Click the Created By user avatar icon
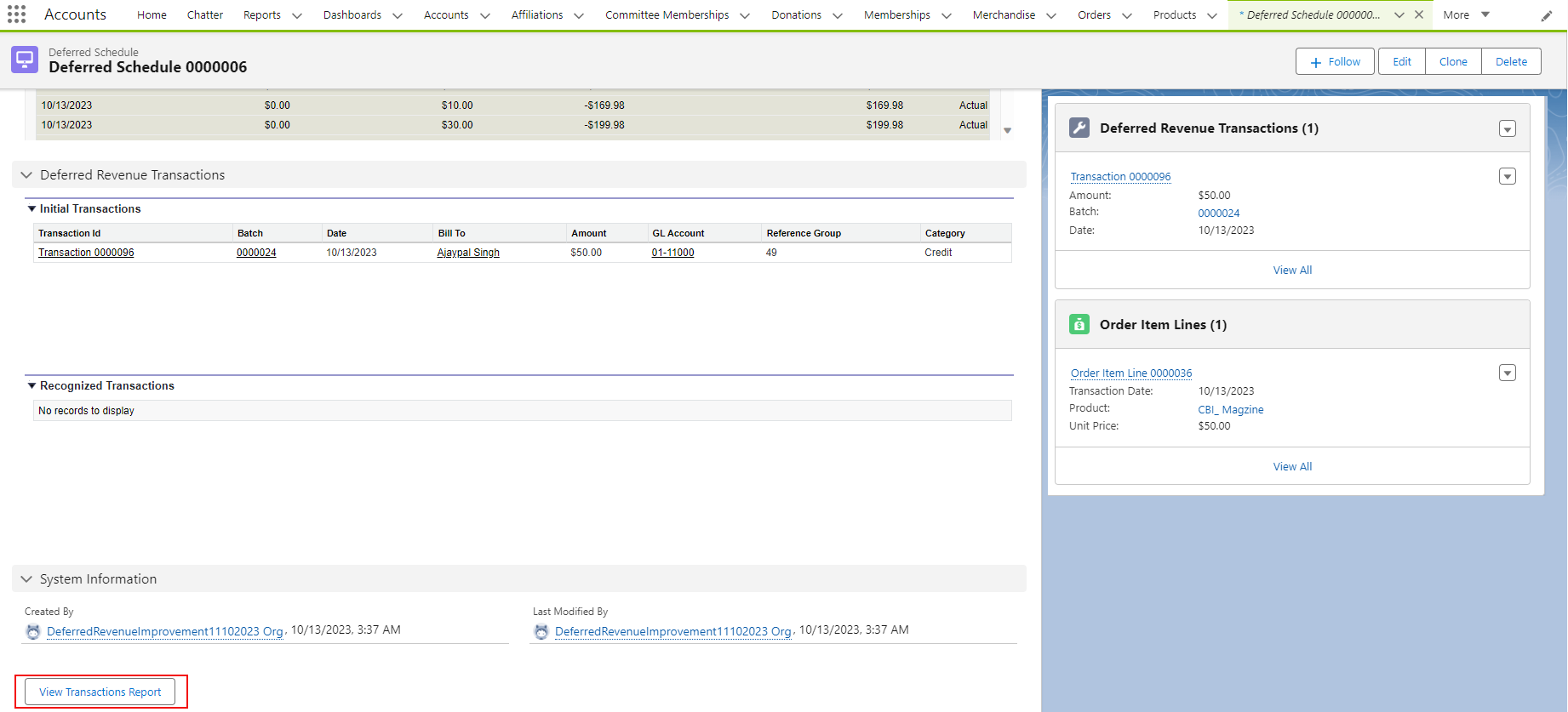Screen dimensions: 1568x712 click(33, 631)
